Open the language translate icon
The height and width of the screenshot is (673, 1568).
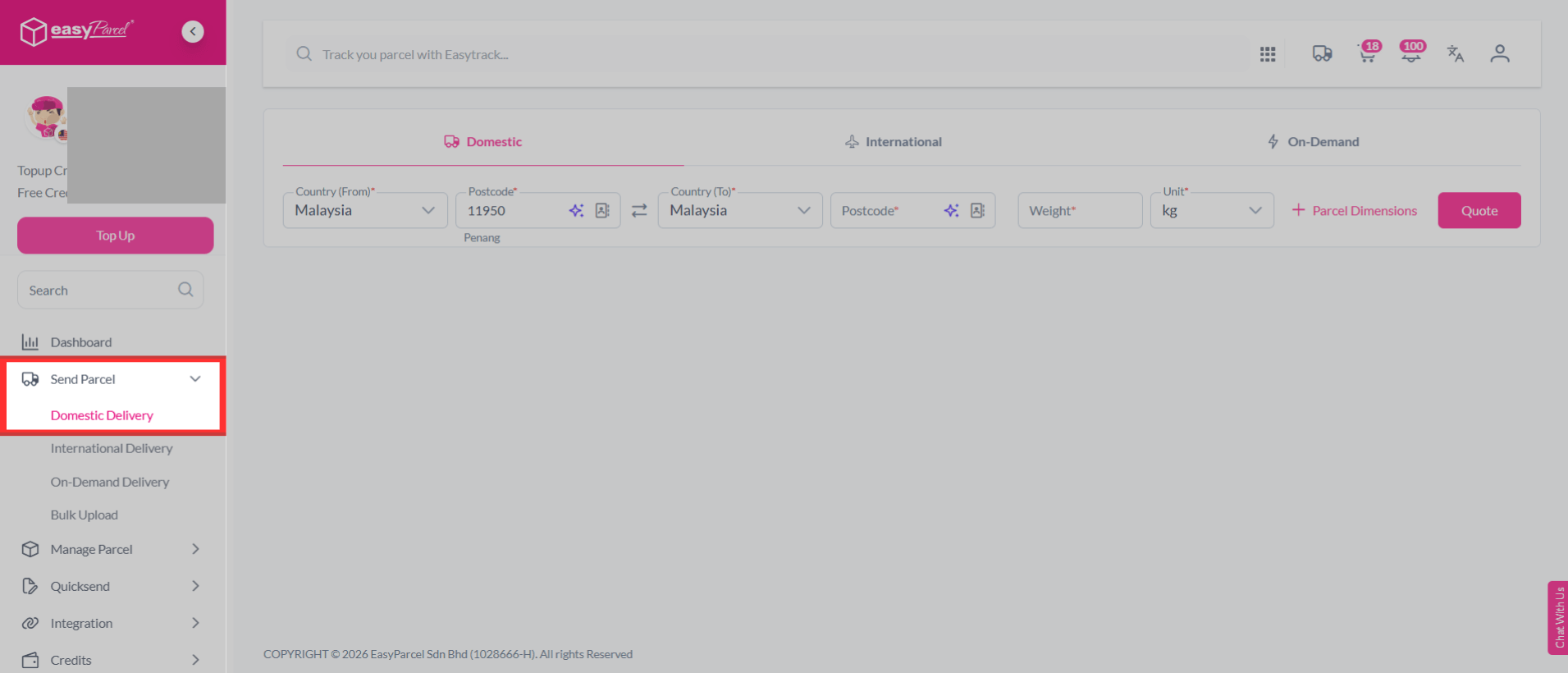(1456, 54)
